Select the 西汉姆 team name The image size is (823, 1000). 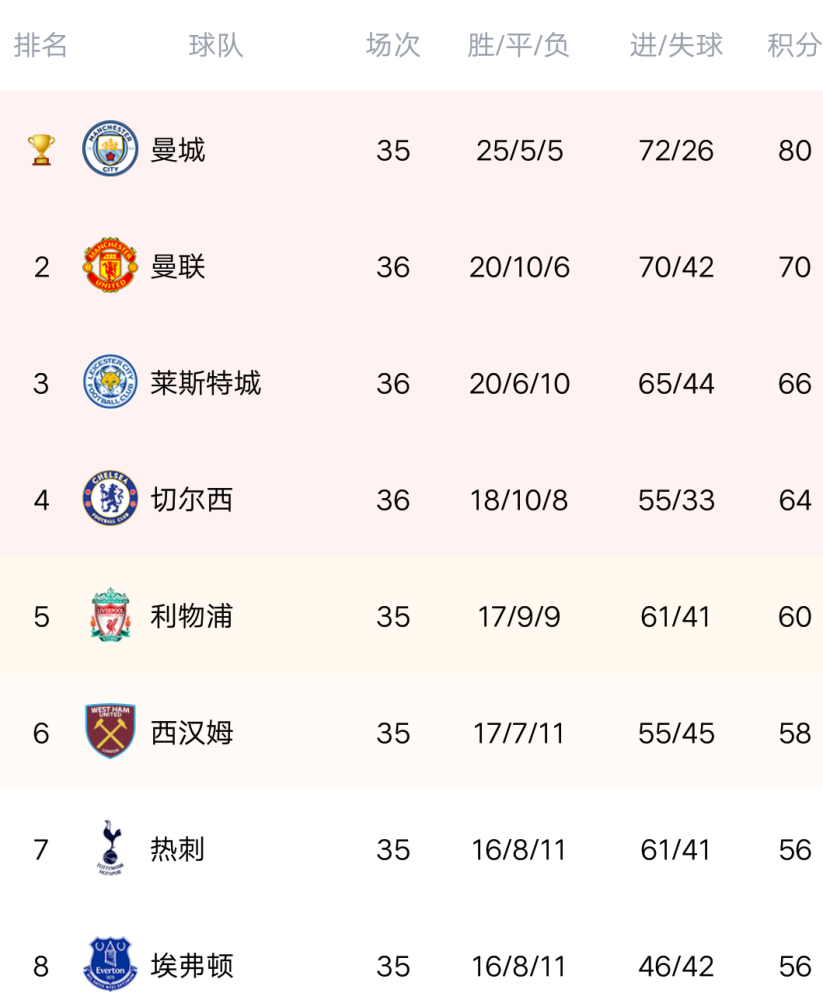click(191, 733)
